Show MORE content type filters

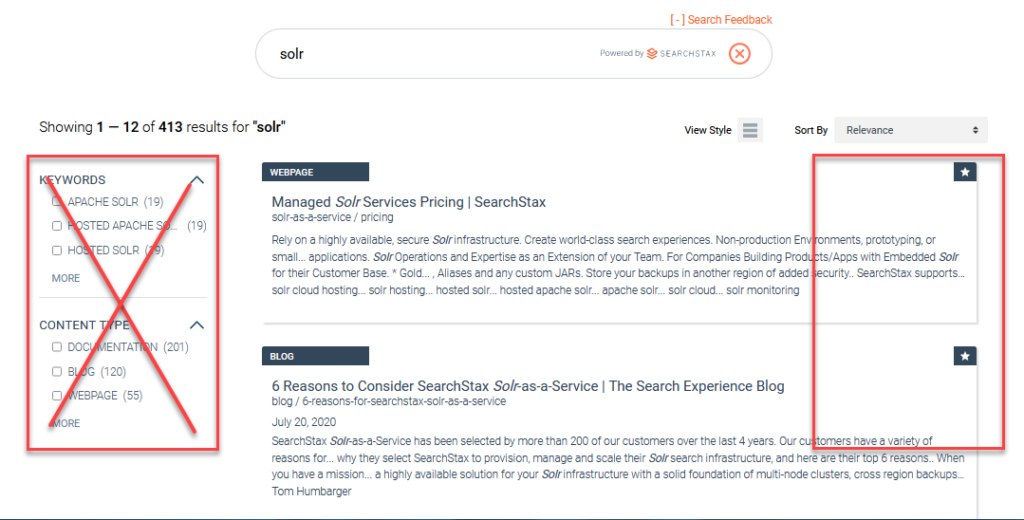tap(66, 423)
